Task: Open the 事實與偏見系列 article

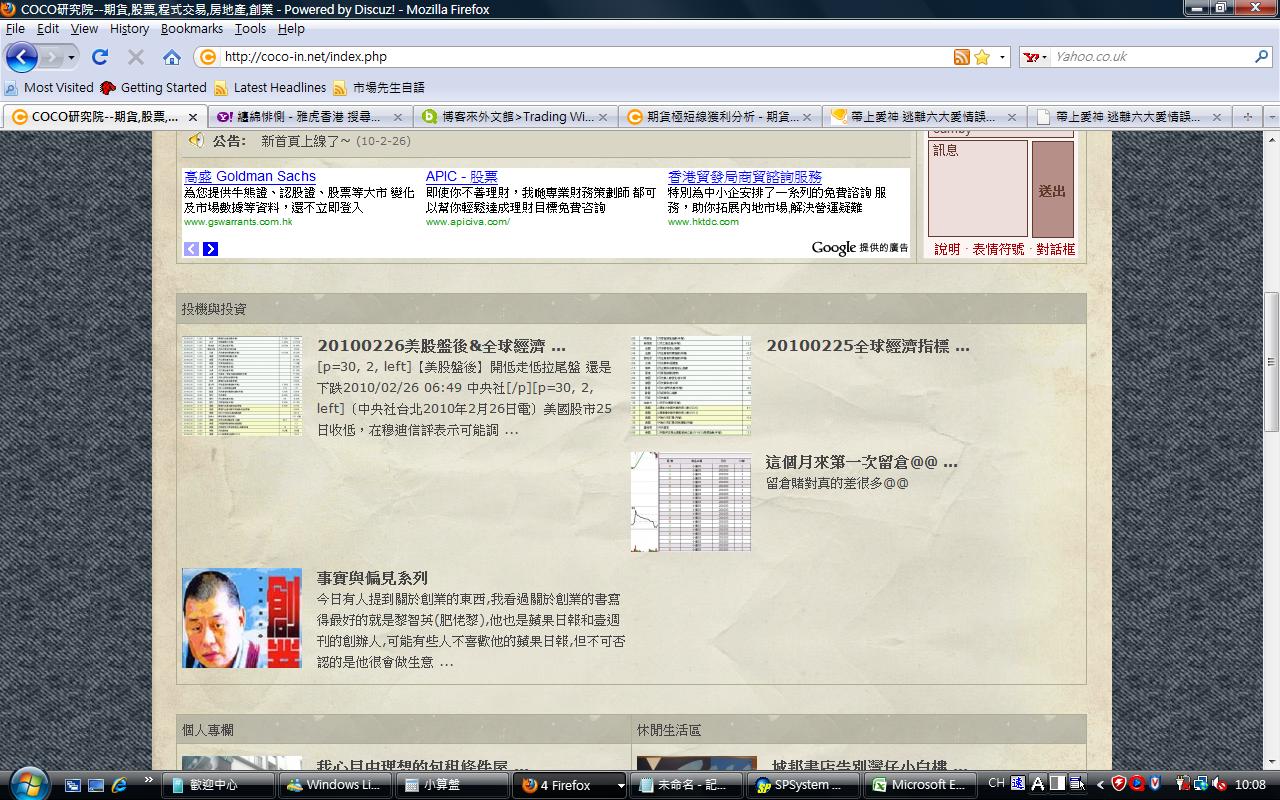Action: pos(372,578)
